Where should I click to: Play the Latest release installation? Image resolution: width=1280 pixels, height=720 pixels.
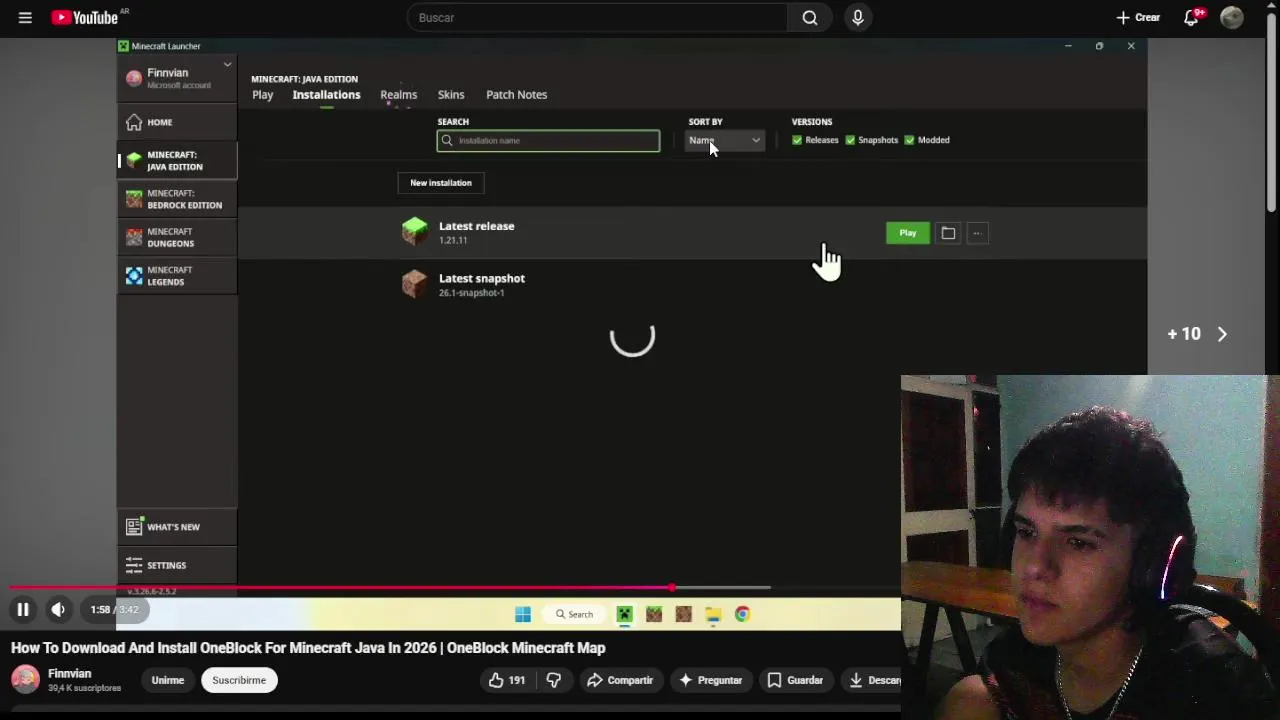[908, 233]
